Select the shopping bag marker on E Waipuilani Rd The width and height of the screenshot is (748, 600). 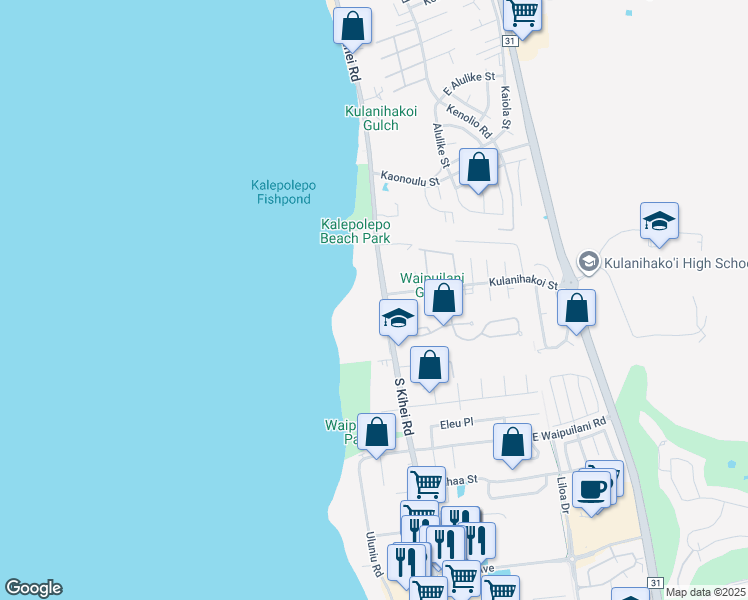[513, 442]
